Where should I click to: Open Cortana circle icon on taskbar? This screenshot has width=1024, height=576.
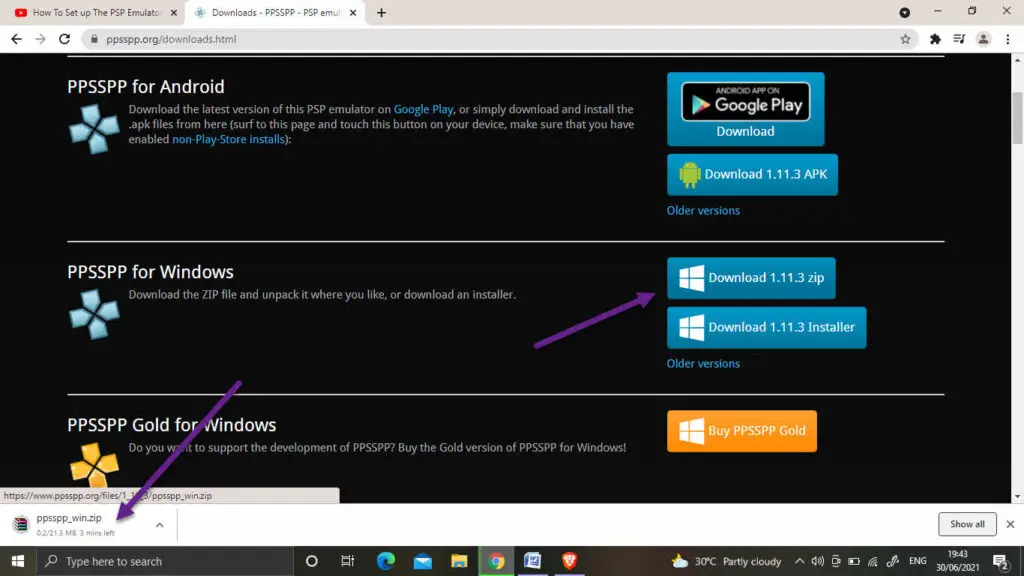[312, 561]
